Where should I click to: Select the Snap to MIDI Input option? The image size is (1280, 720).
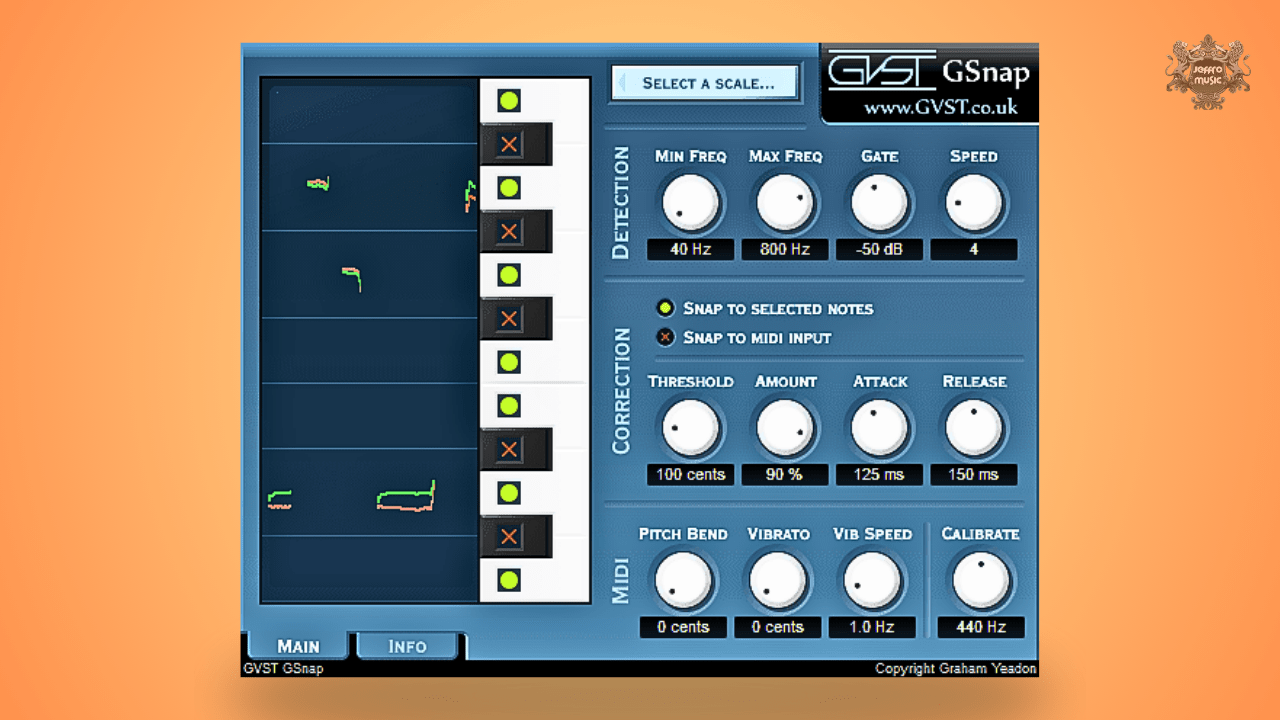click(x=666, y=337)
